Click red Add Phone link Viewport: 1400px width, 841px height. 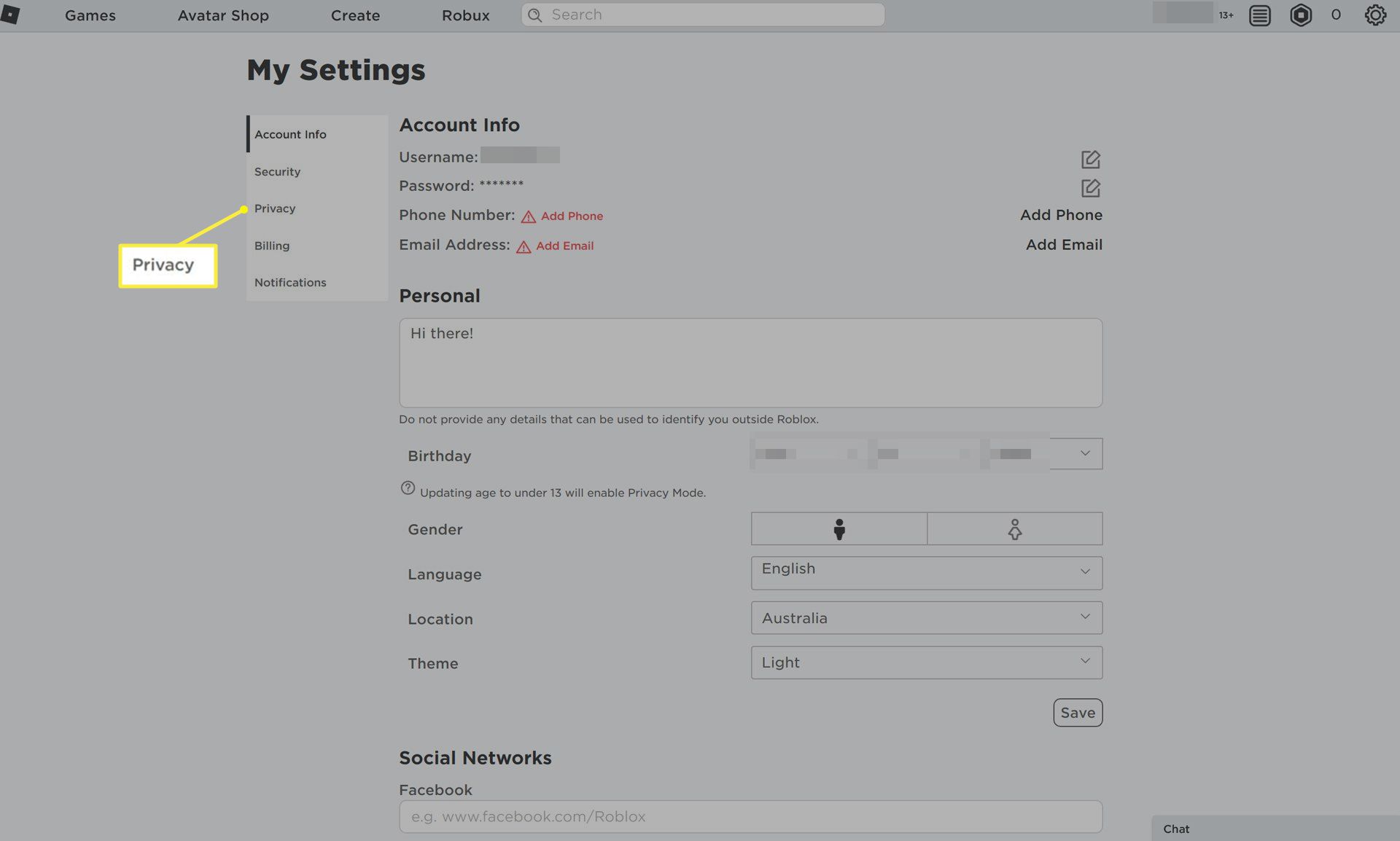coord(572,216)
